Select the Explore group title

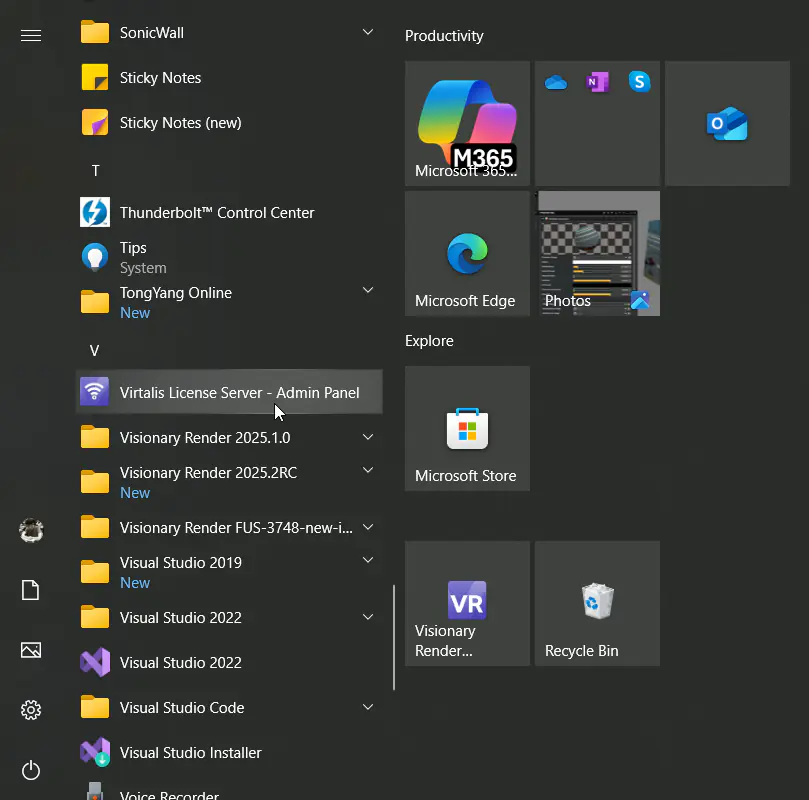(x=429, y=341)
